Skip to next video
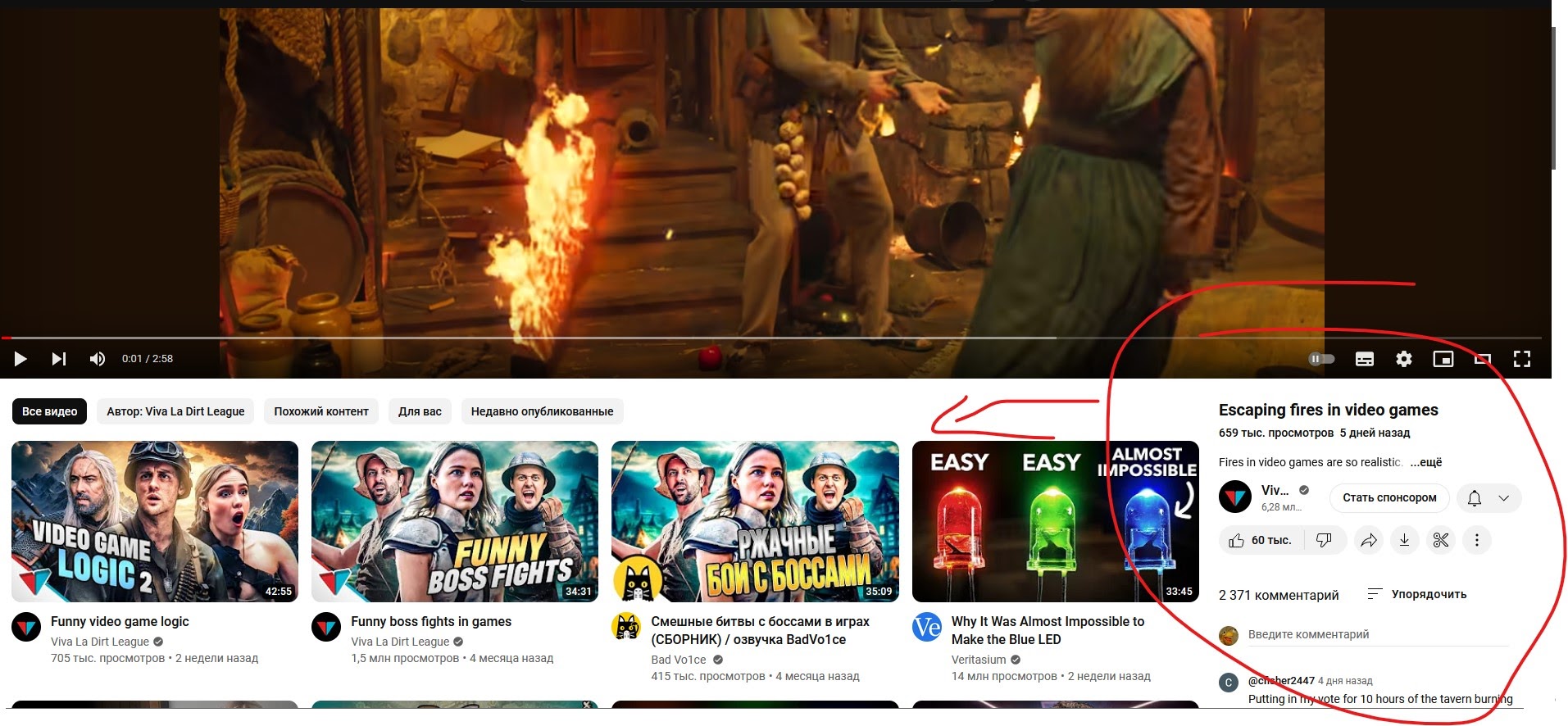 (x=59, y=359)
